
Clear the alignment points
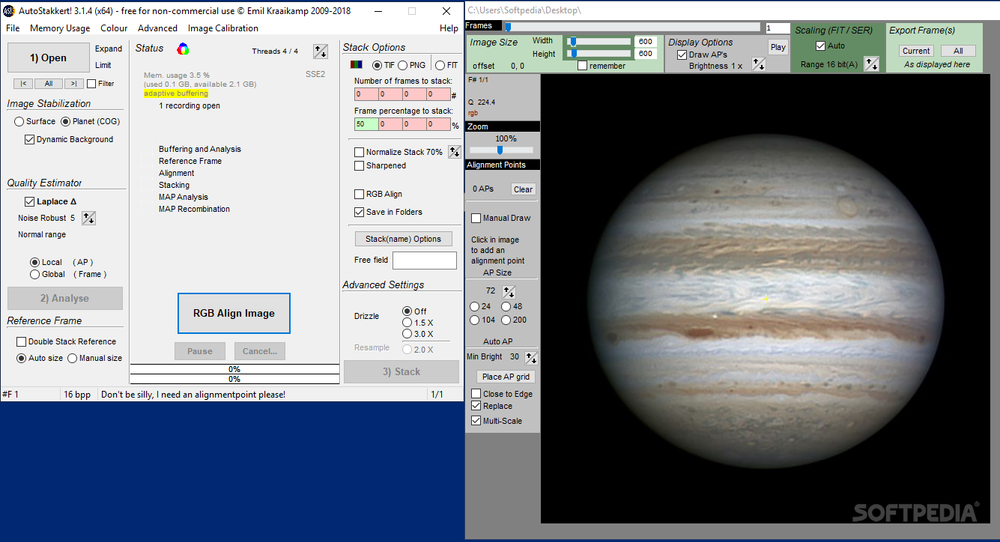pyautogui.click(x=523, y=189)
